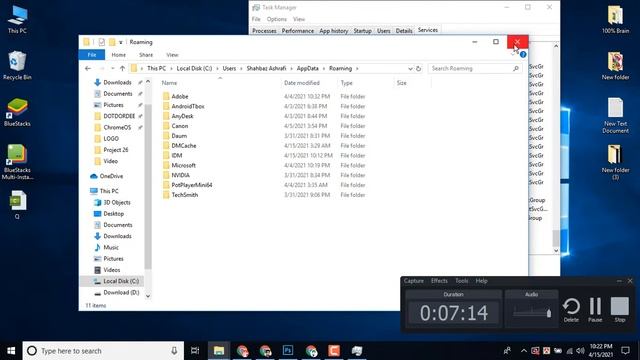Select Download (D:) drive in sidebar
Viewport: 640px width, 360px height.
(117, 292)
